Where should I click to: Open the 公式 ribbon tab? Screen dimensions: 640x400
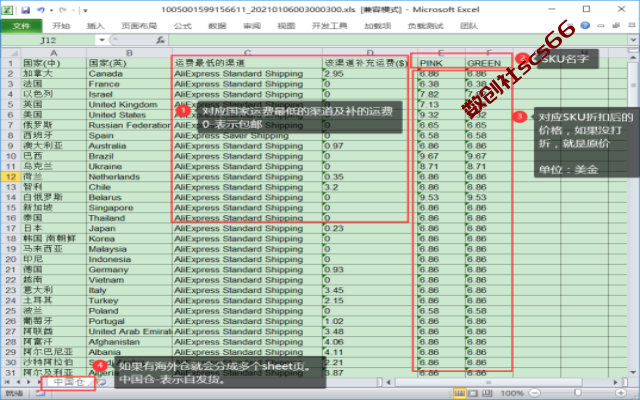coord(182,26)
